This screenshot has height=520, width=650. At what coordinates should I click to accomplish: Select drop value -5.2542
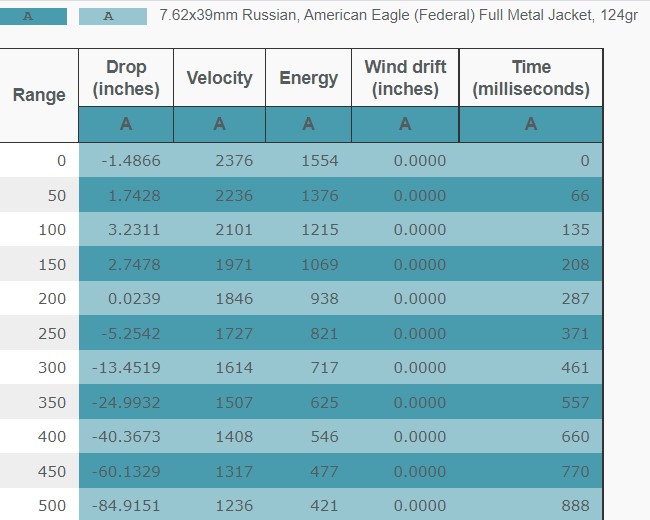tap(131, 333)
